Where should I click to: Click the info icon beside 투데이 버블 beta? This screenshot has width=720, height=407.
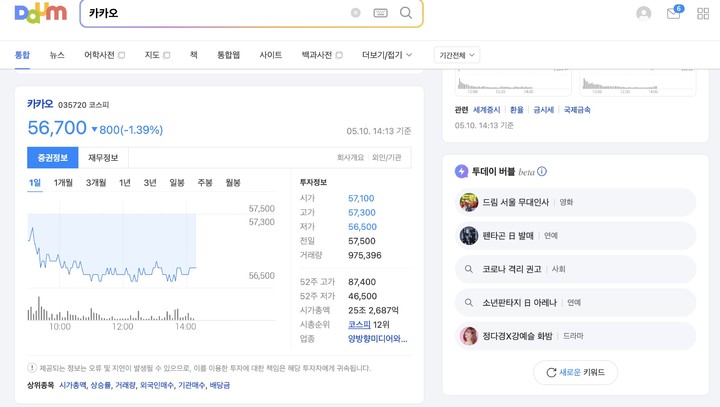(x=542, y=171)
